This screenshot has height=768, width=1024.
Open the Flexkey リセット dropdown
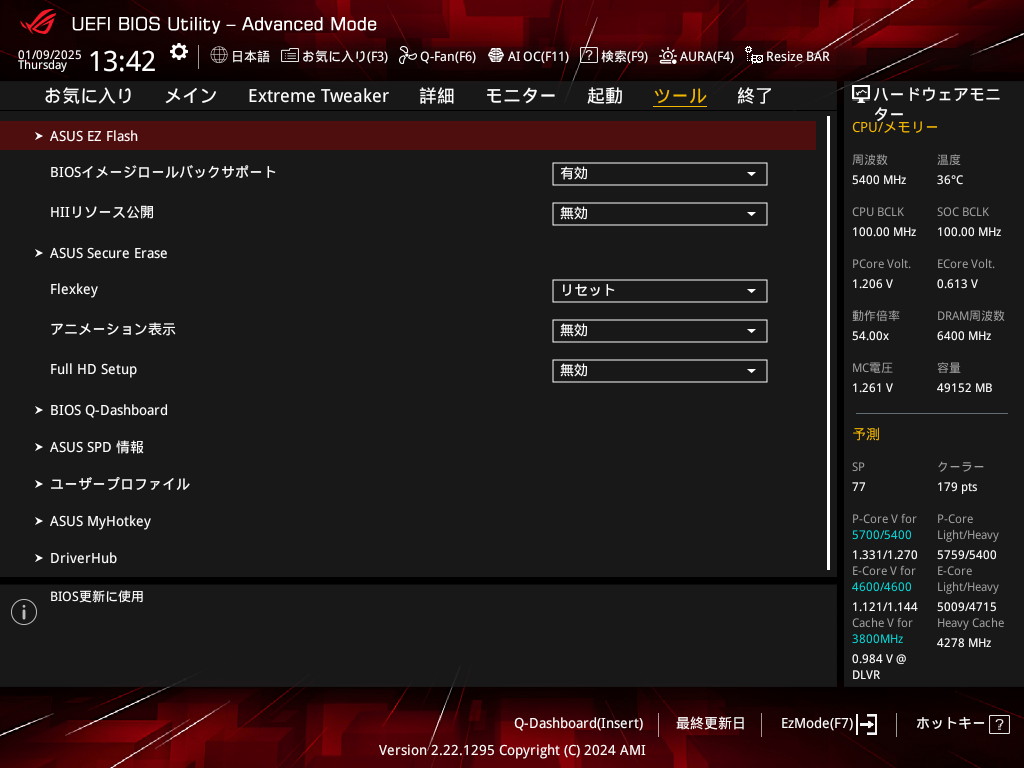point(659,291)
